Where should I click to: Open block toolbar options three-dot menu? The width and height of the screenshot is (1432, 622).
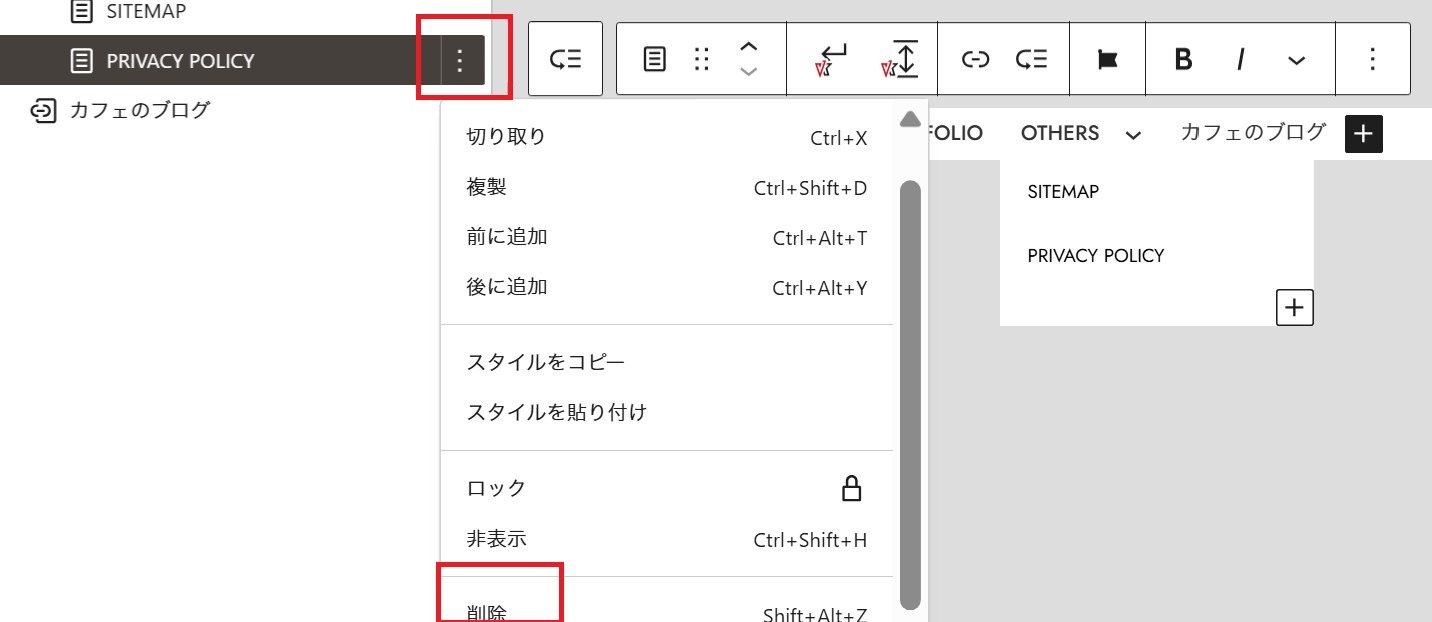click(1373, 59)
